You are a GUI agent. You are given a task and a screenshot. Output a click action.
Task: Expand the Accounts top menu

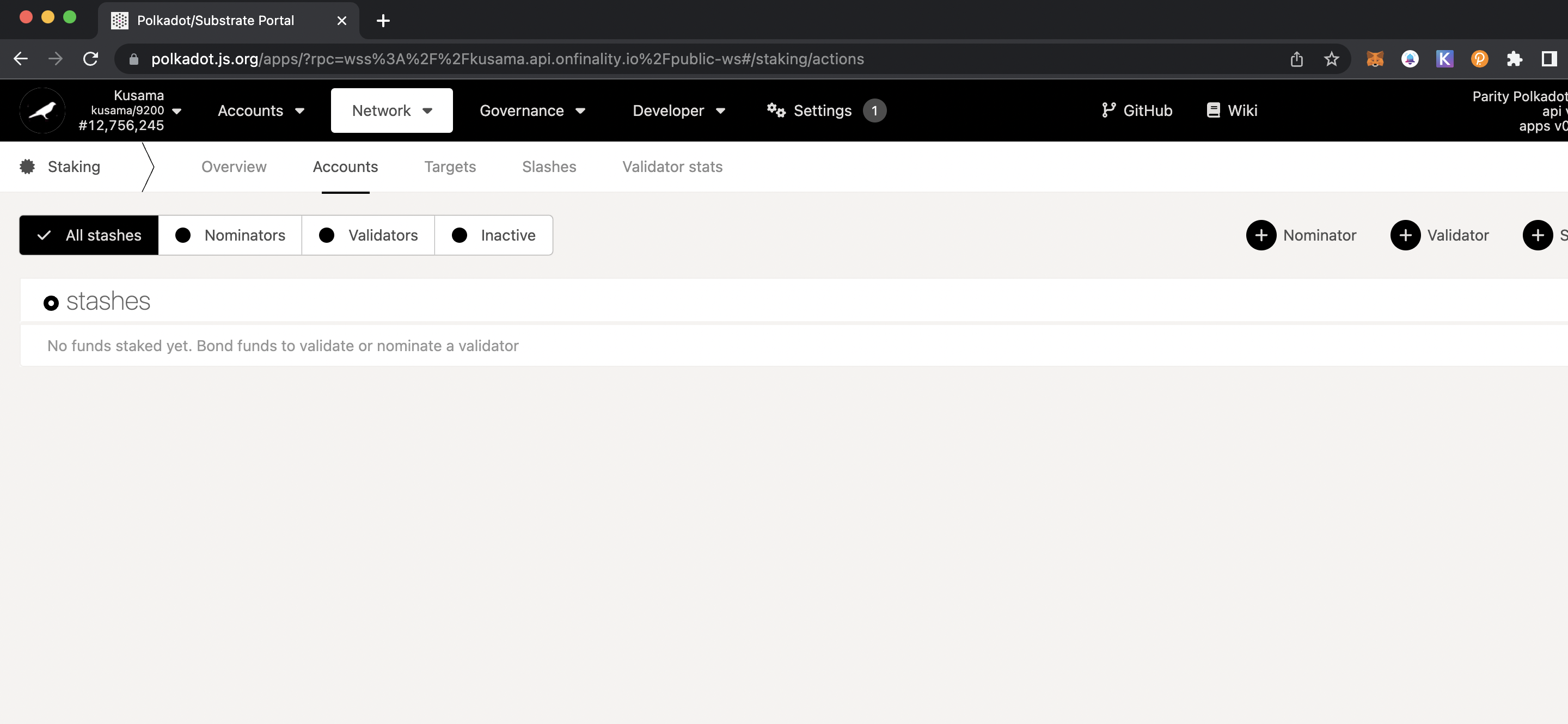click(x=261, y=111)
